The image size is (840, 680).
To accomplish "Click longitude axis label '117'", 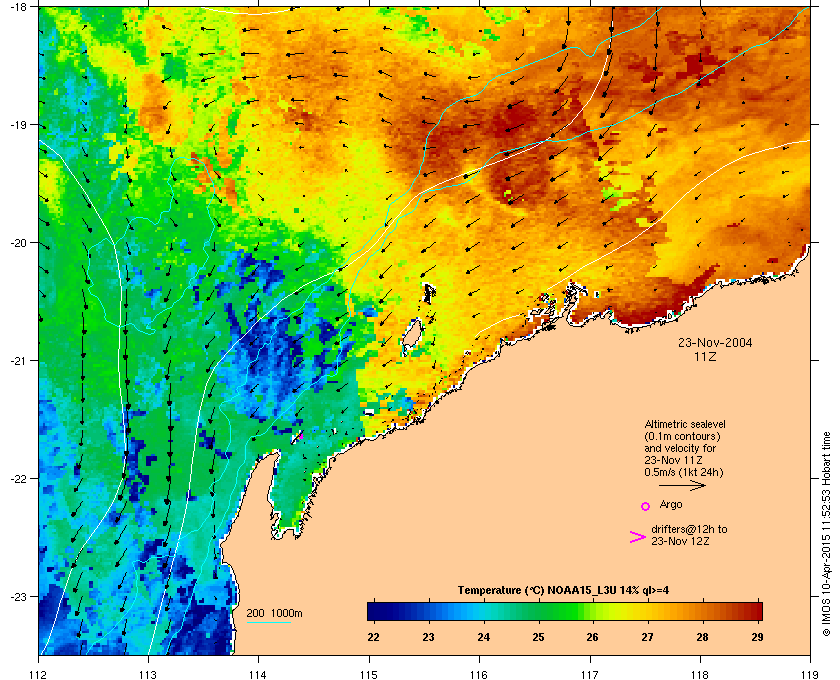I will (x=590, y=674).
